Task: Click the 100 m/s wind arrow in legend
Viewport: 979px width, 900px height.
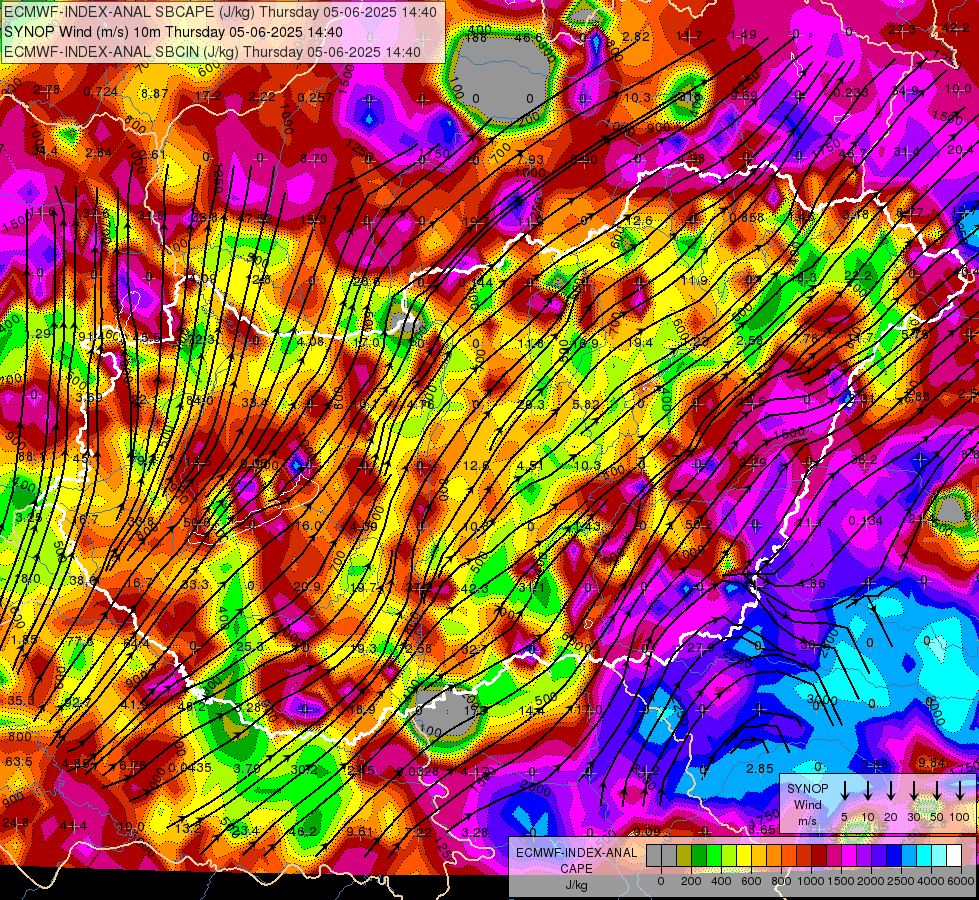Action: point(960,791)
